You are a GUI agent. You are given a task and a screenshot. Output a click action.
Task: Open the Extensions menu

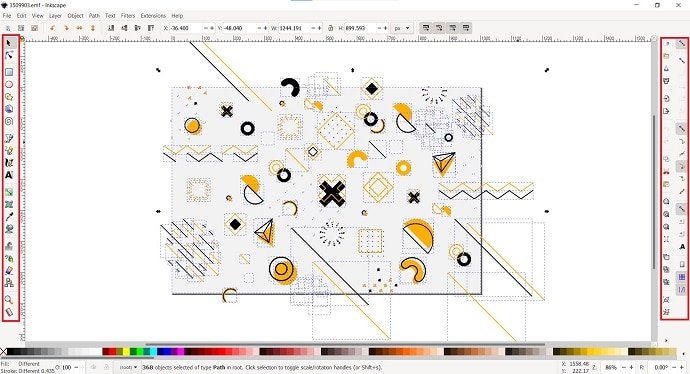coord(153,15)
